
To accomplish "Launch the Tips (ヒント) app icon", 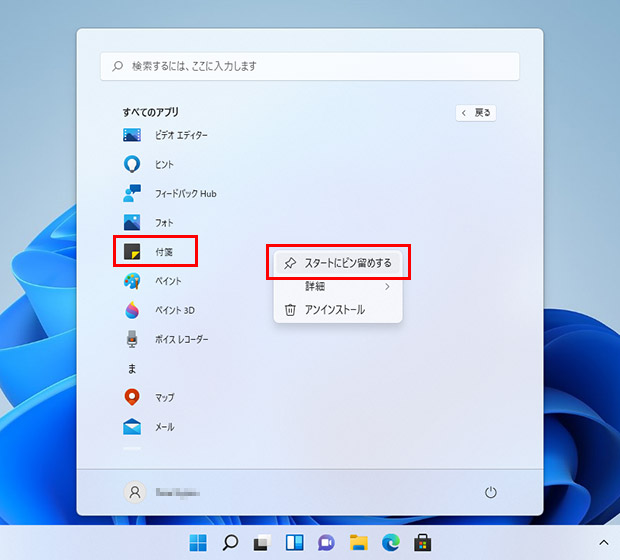I will click(x=131, y=164).
